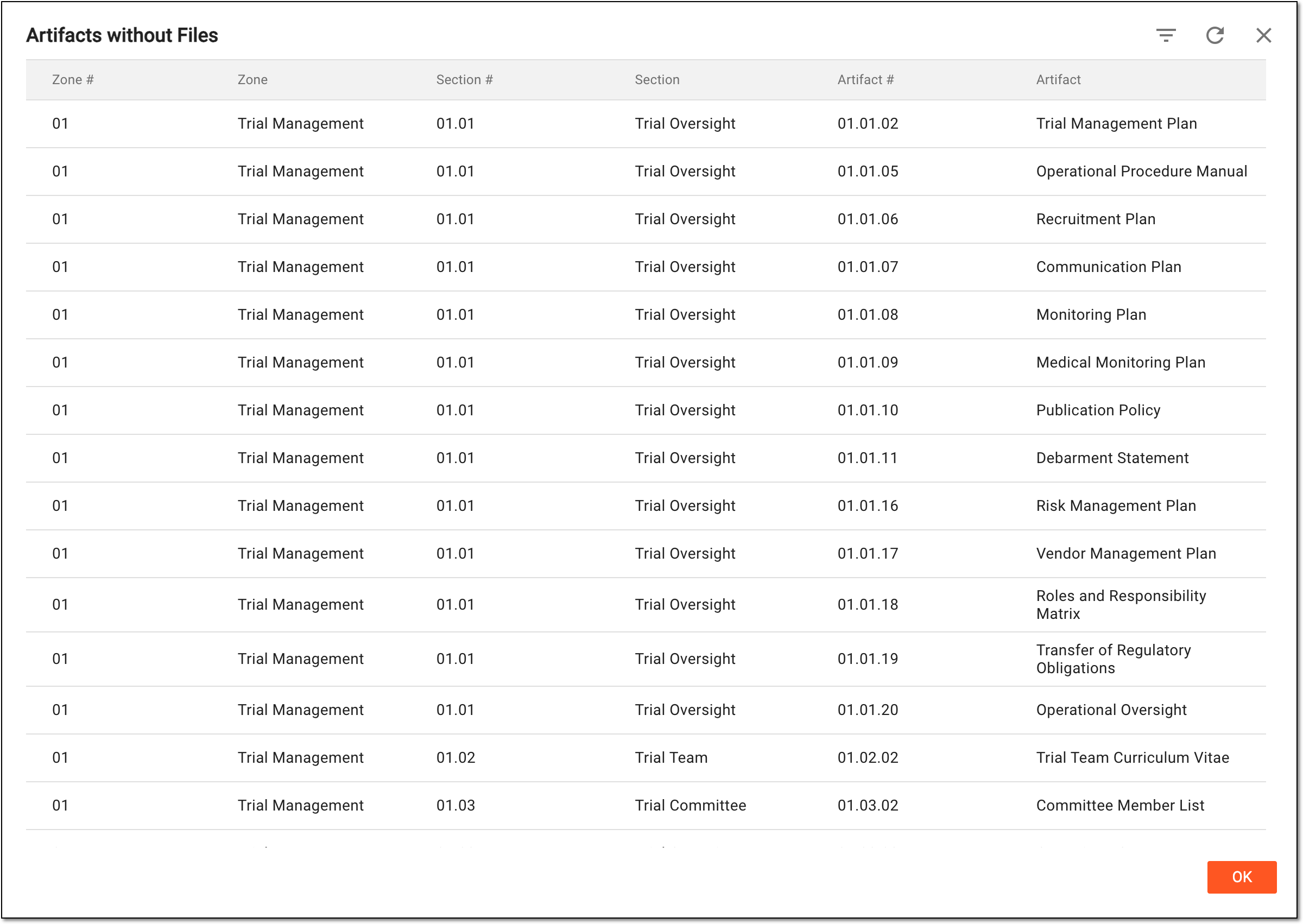Image resolution: width=1303 pixels, height=924 pixels.
Task: Sort by the Section # column header
Action: [x=464, y=80]
